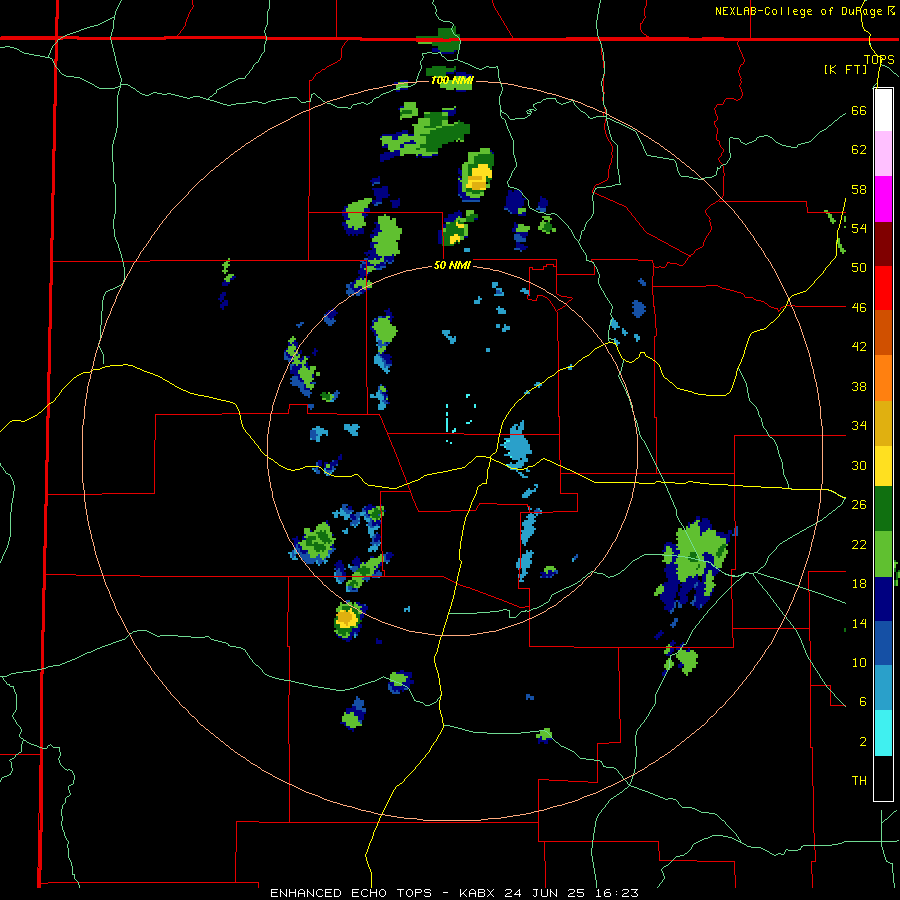The width and height of the screenshot is (900, 900).
Task: Select the bright red legend swatch
Action: (x=883, y=288)
